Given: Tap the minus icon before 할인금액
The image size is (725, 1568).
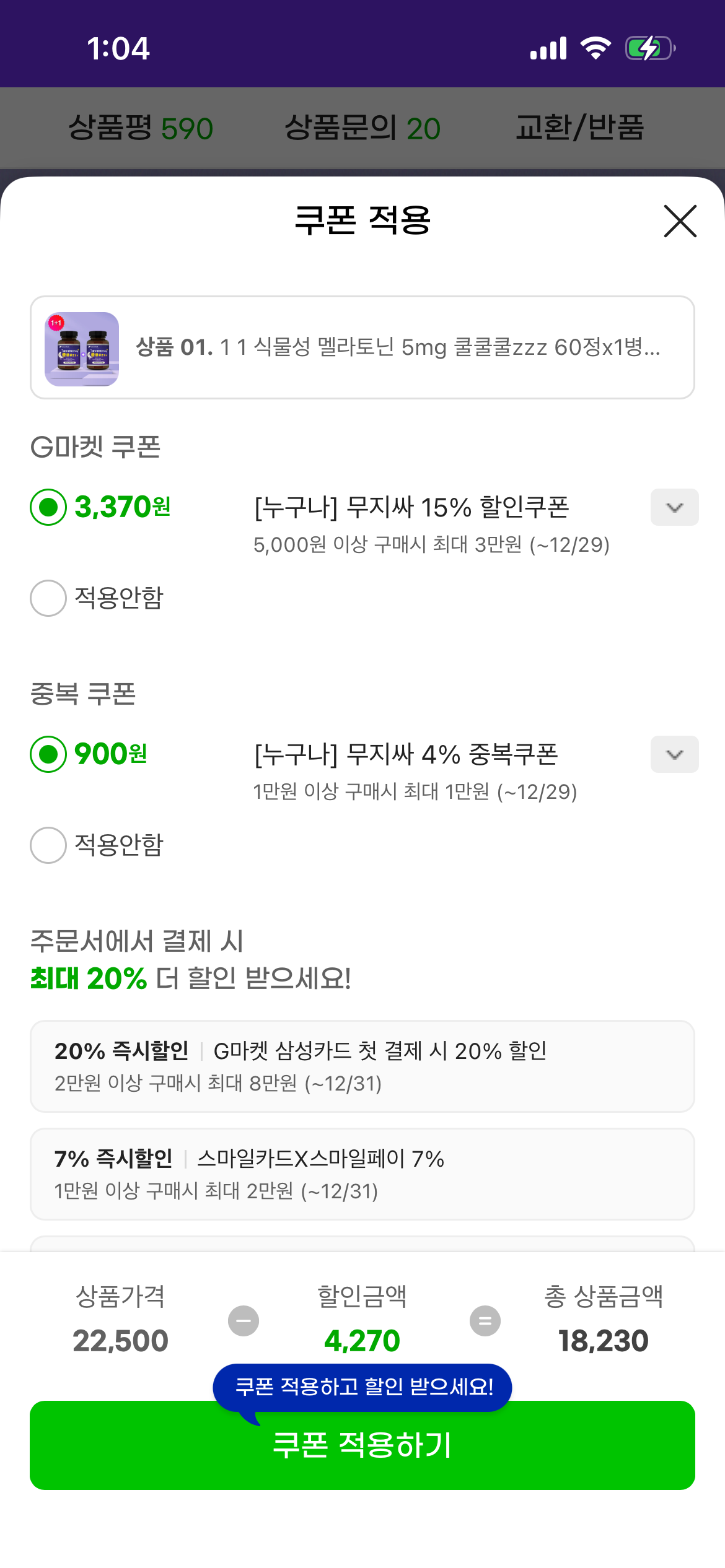Looking at the screenshot, I should point(244,1321).
